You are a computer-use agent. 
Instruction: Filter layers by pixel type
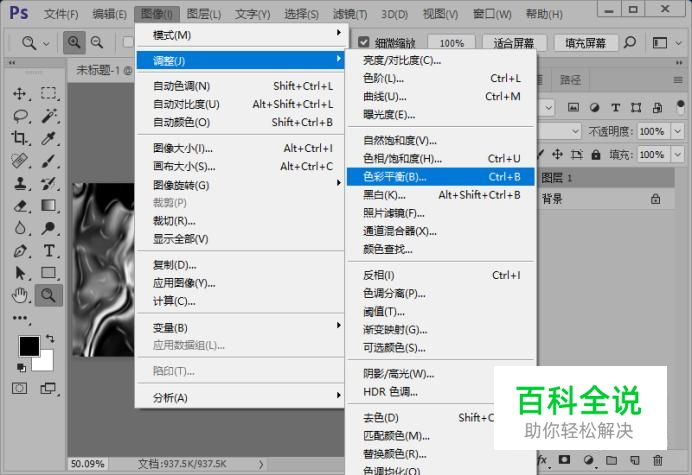[573, 107]
